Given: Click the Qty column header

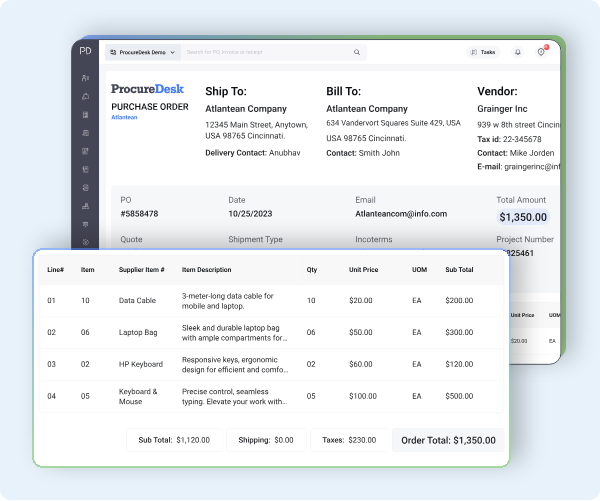Looking at the screenshot, I should [312, 270].
